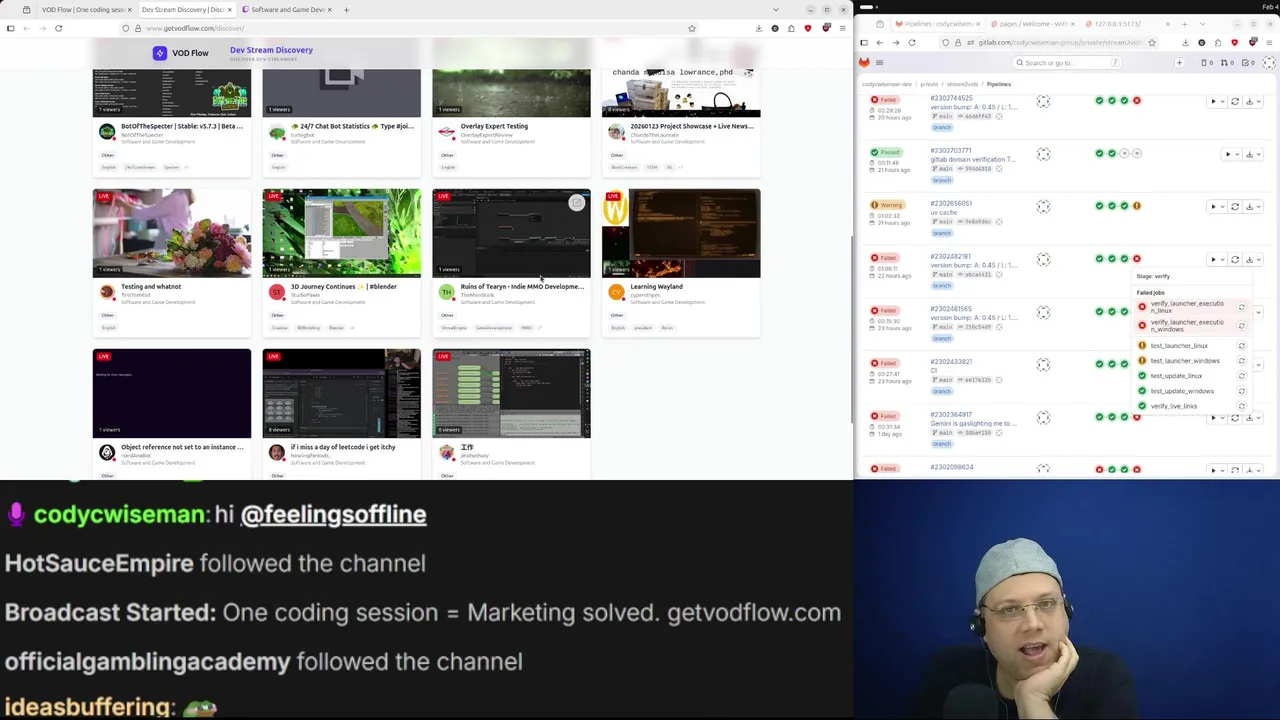Bookmark the getvodflow discover page with star
The image size is (1280, 720).
pos(692,28)
